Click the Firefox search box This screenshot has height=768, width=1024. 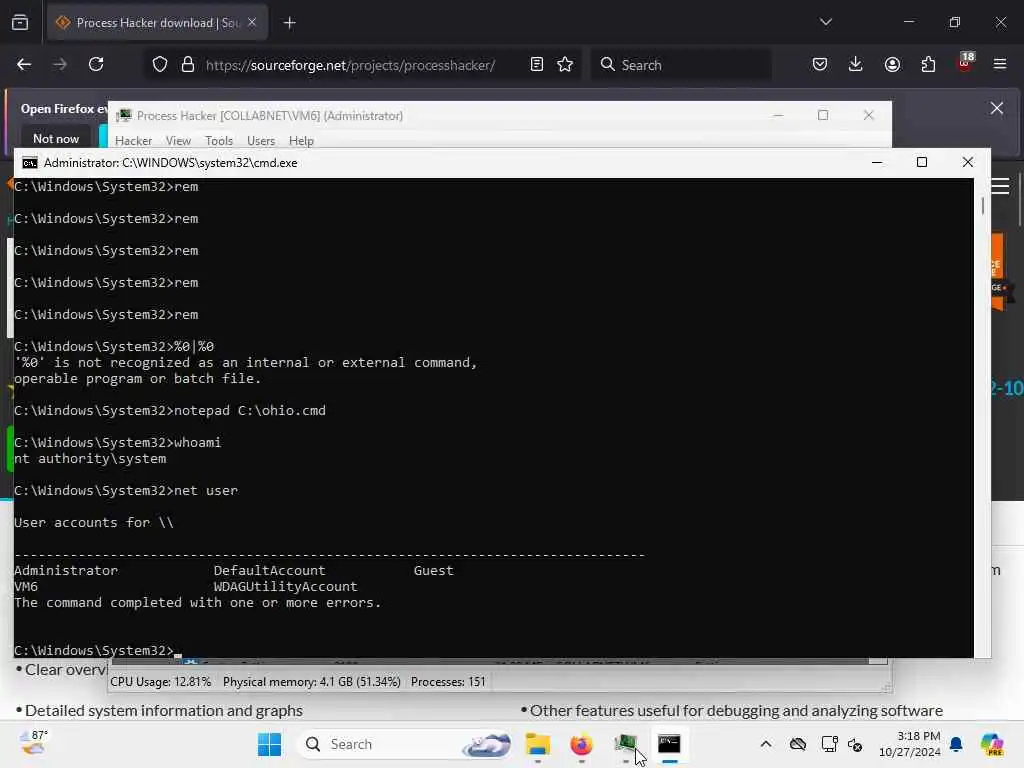(x=681, y=65)
